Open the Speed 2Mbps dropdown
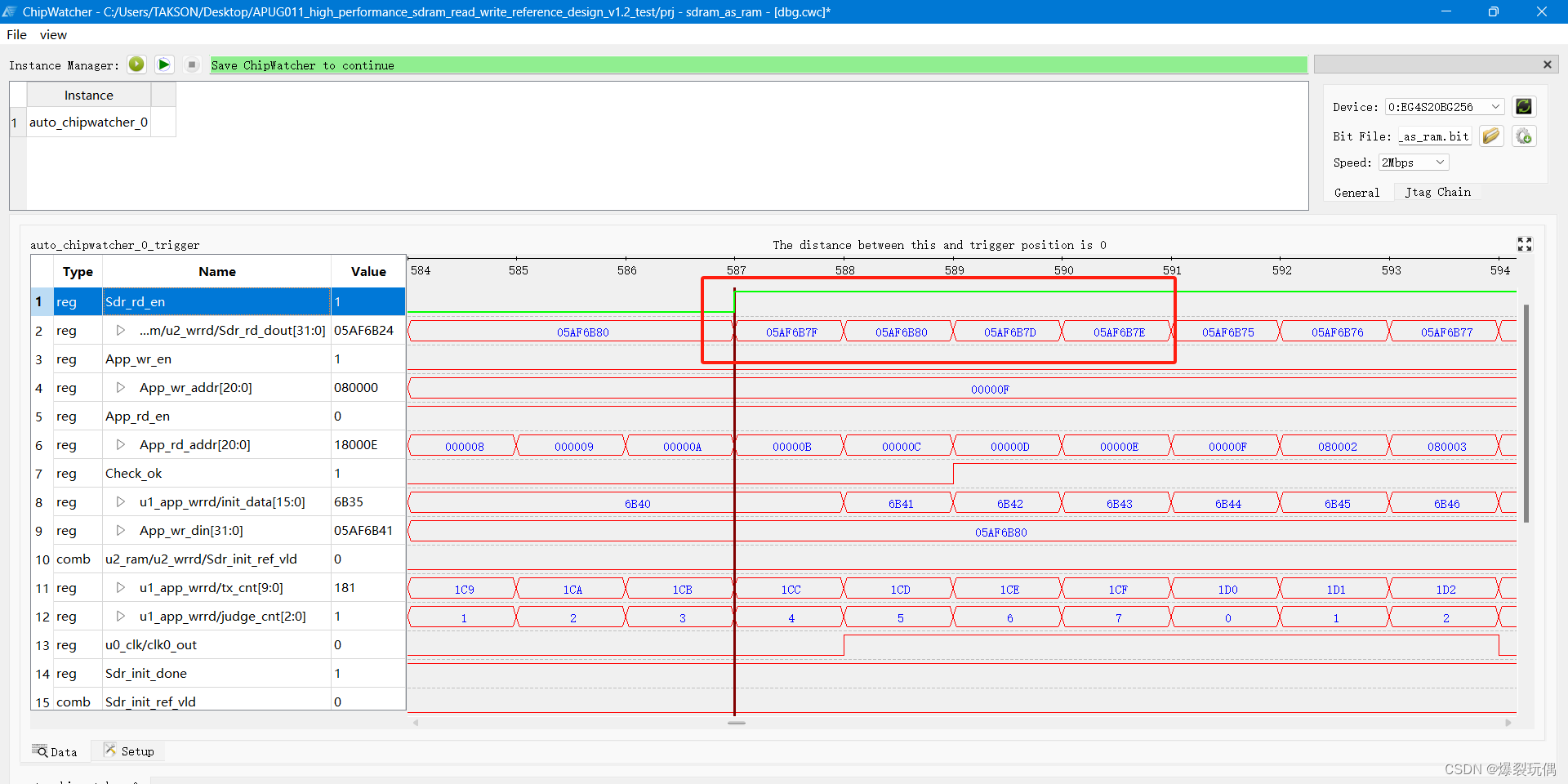Screen dimensions: 1568x784 pos(1414,163)
